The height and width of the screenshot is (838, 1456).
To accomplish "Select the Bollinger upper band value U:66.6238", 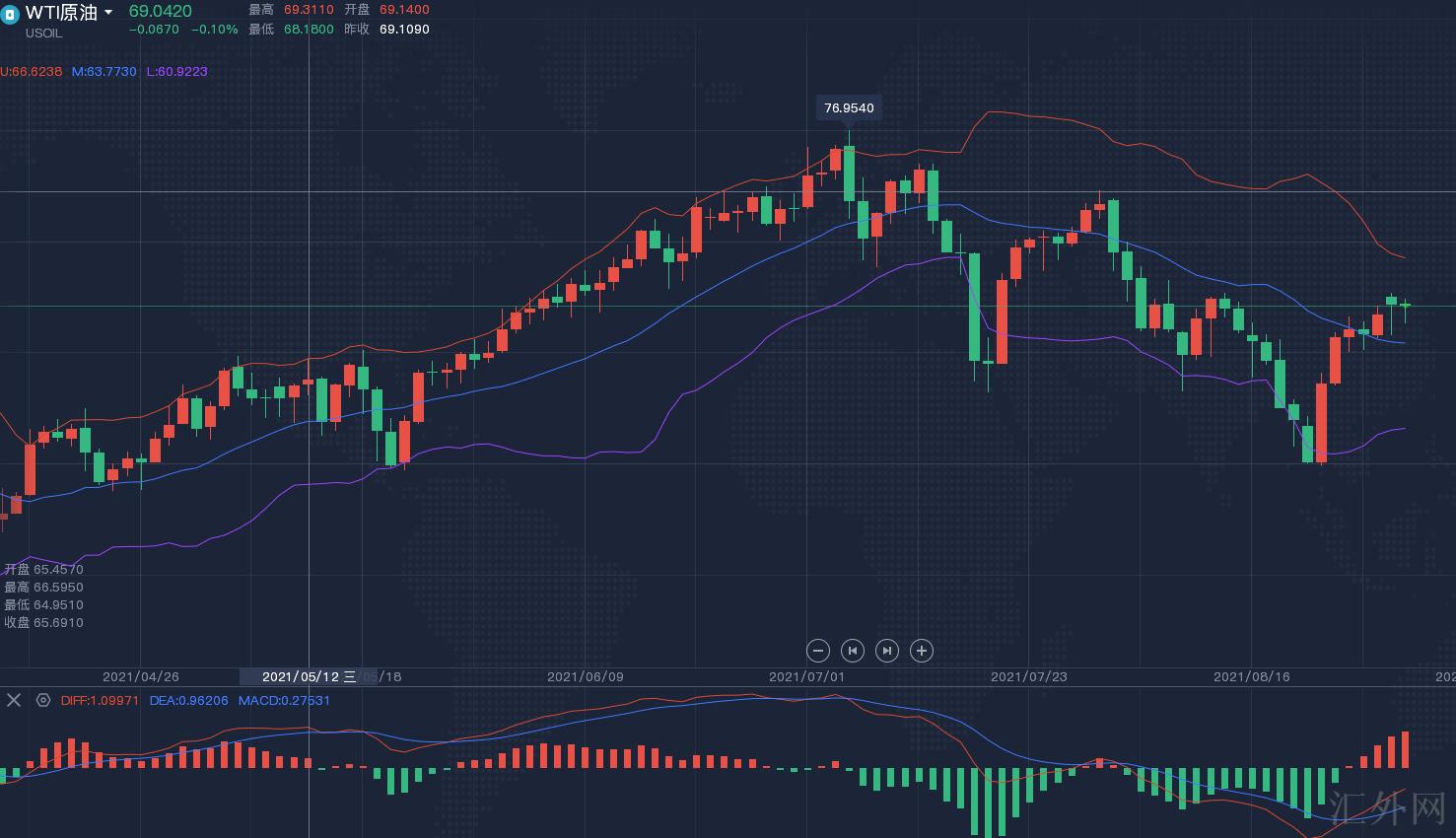I will point(32,72).
